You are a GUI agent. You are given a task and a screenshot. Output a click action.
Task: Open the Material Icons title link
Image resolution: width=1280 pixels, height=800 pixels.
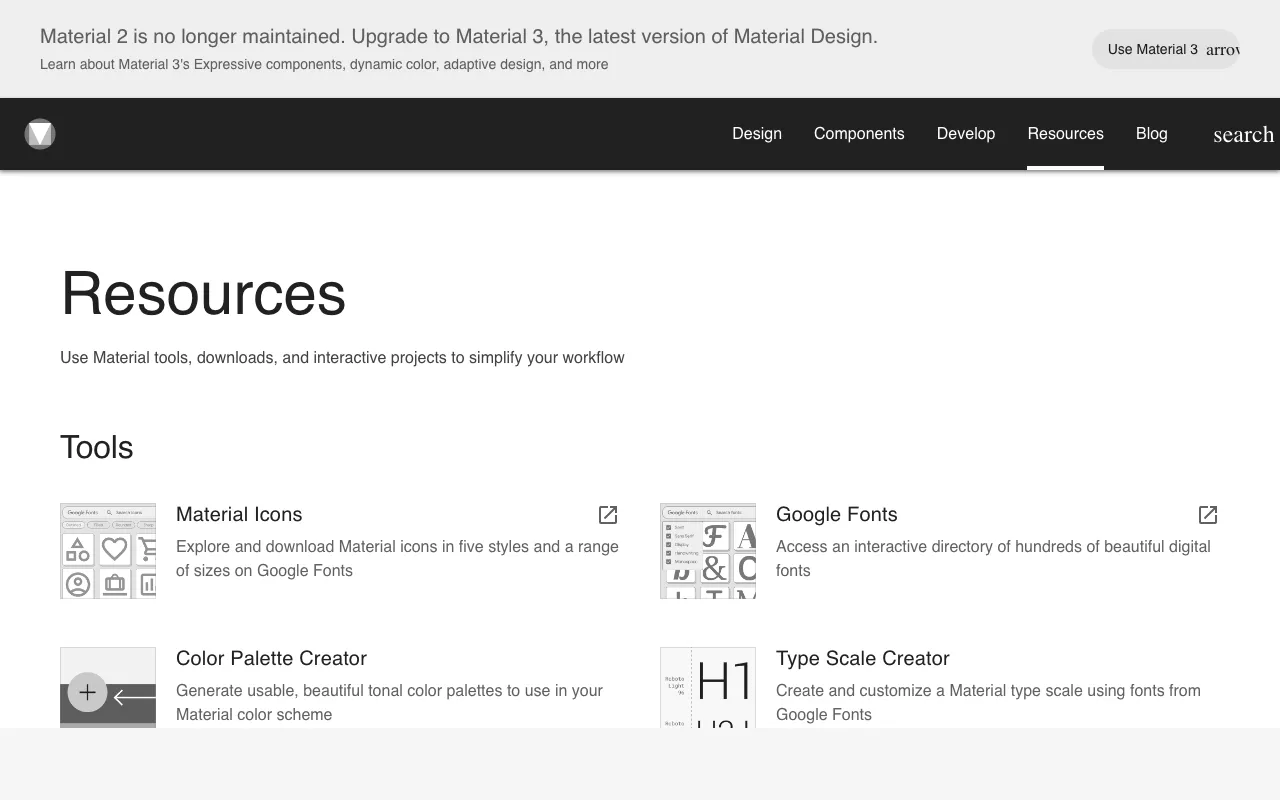coord(239,514)
